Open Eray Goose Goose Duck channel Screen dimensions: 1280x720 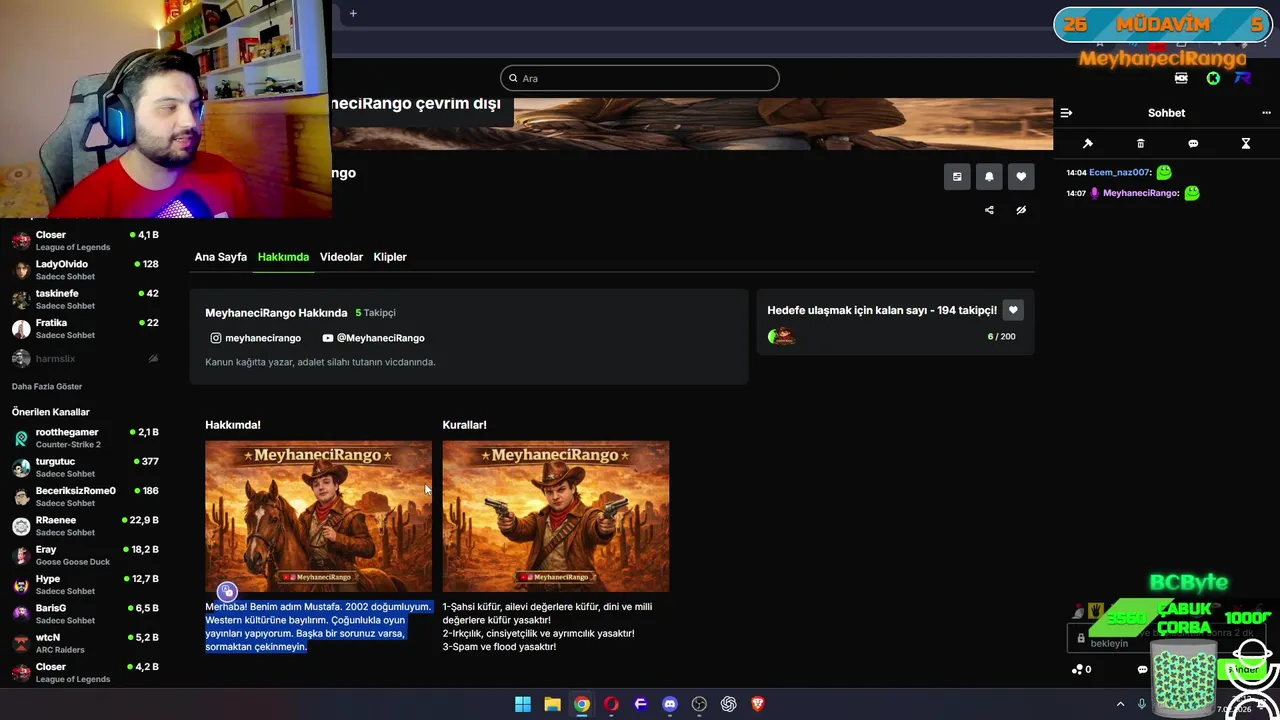pos(85,555)
